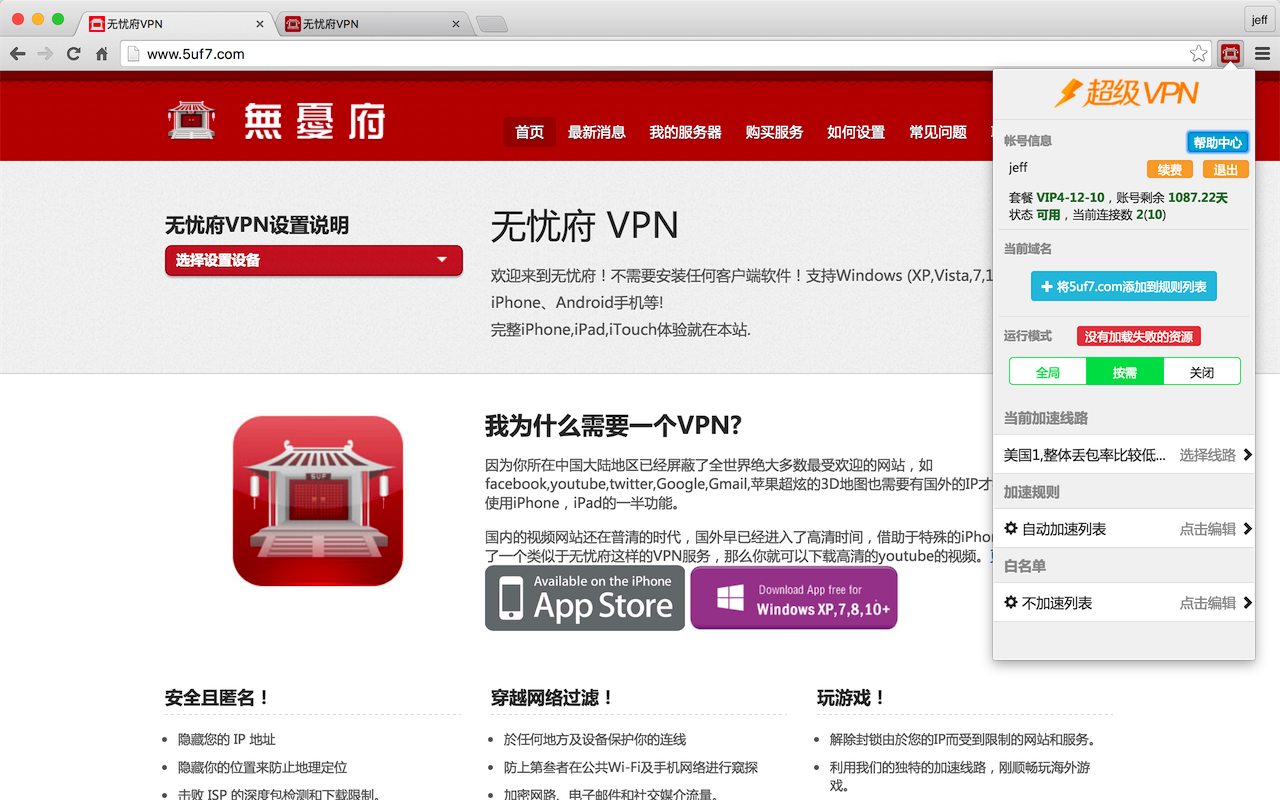Switch VPN mode to 全局

click(1048, 371)
